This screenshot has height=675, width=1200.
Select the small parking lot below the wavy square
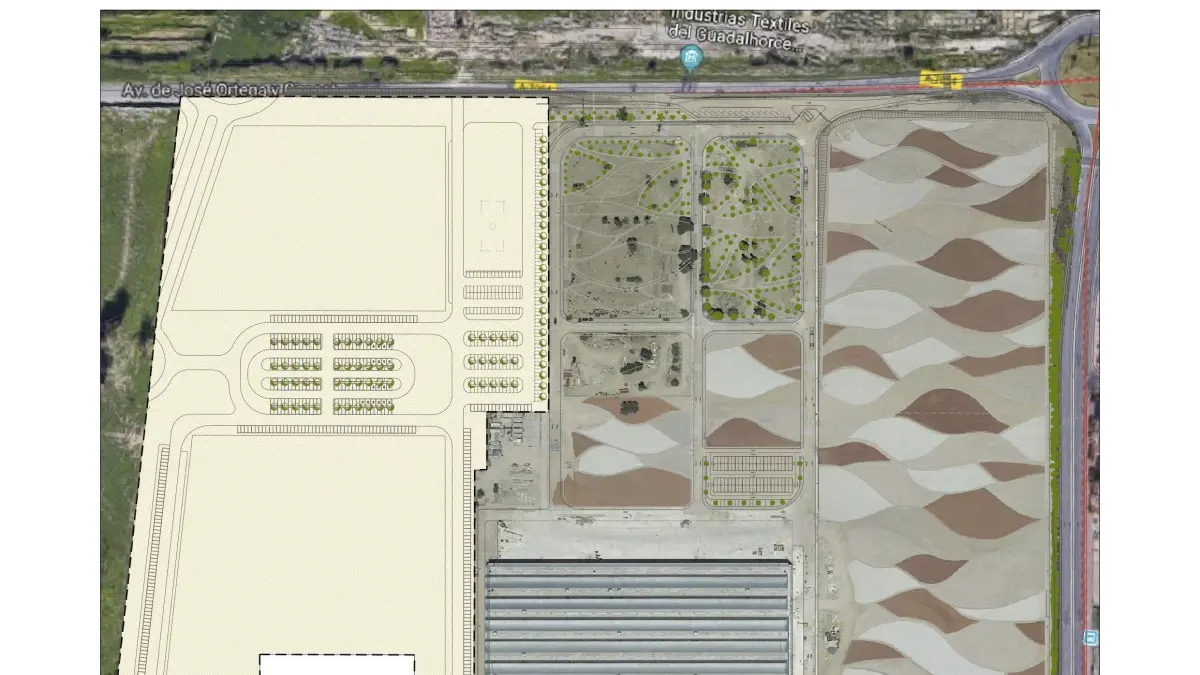coord(753,477)
